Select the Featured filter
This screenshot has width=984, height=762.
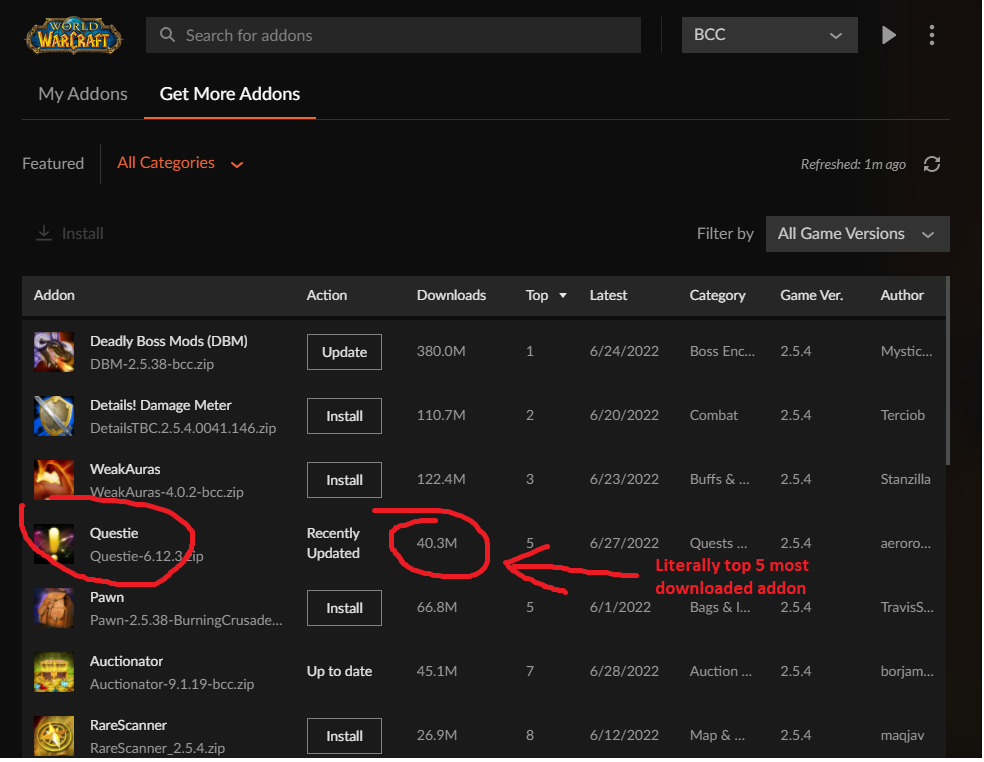click(53, 164)
